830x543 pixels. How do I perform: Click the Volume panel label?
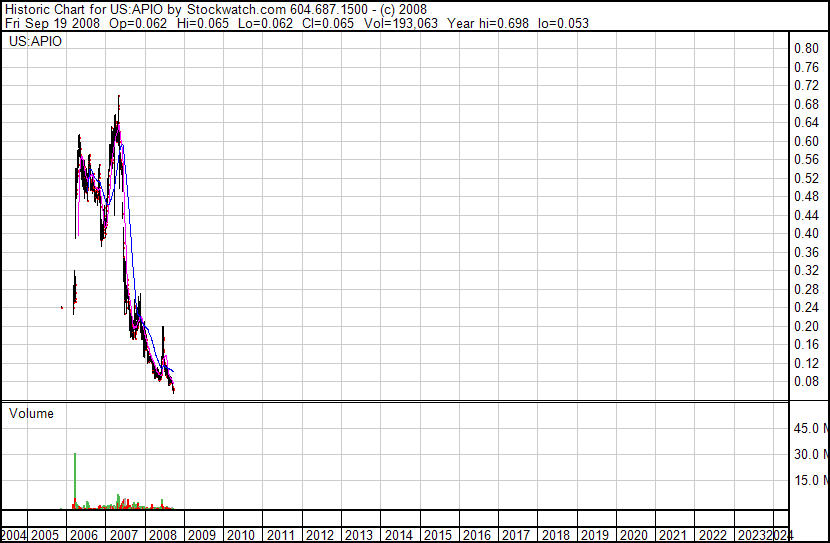[x=31, y=413]
